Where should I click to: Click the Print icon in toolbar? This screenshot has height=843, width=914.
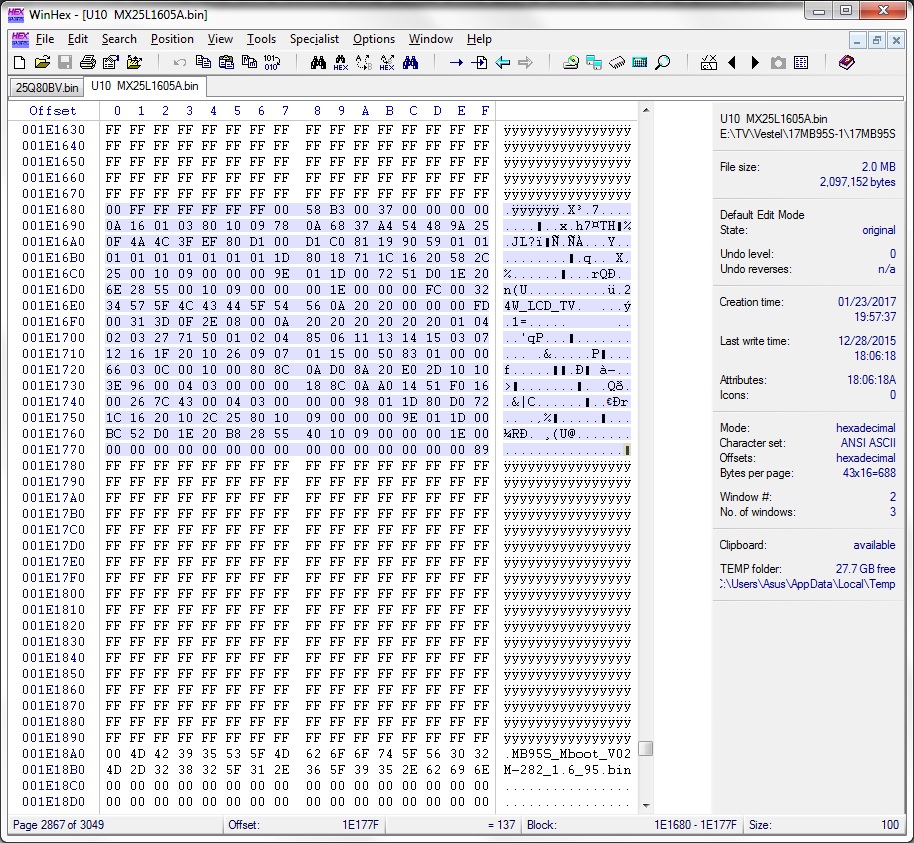click(x=88, y=62)
